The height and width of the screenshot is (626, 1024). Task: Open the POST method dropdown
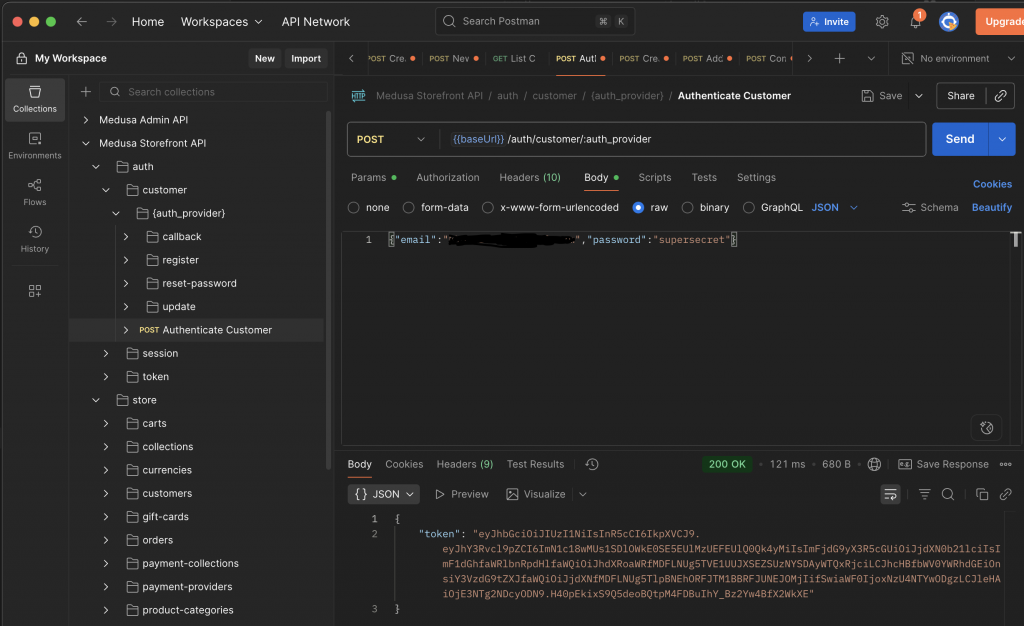(x=391, y=140)
